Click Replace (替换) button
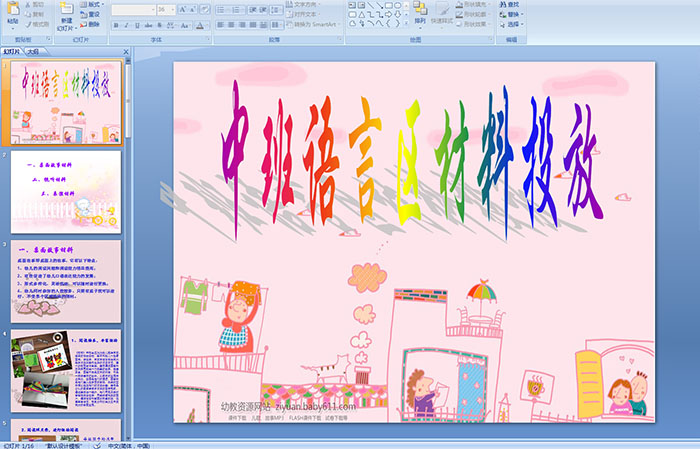Image resolution: width=700 pixels, height=449 pixels. click(x=510, y=14)
